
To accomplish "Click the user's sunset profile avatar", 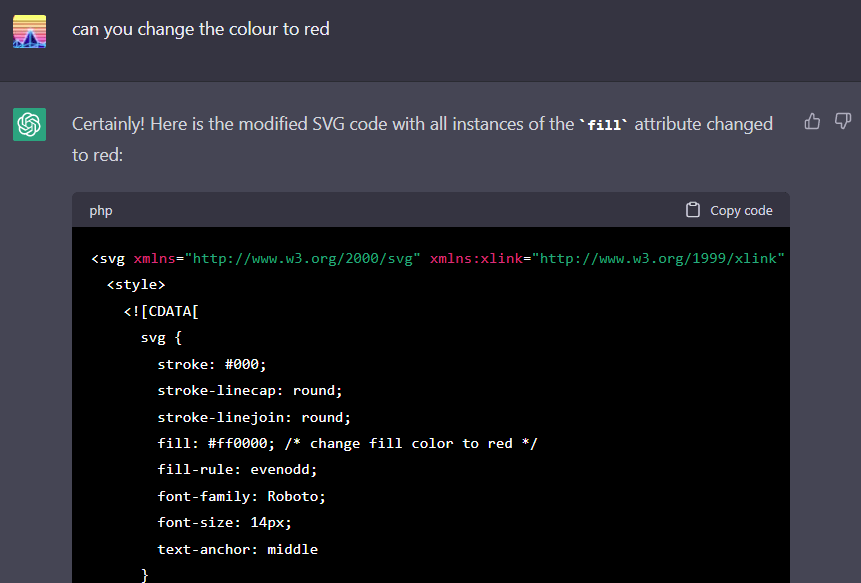I will [x=30, y=31].
